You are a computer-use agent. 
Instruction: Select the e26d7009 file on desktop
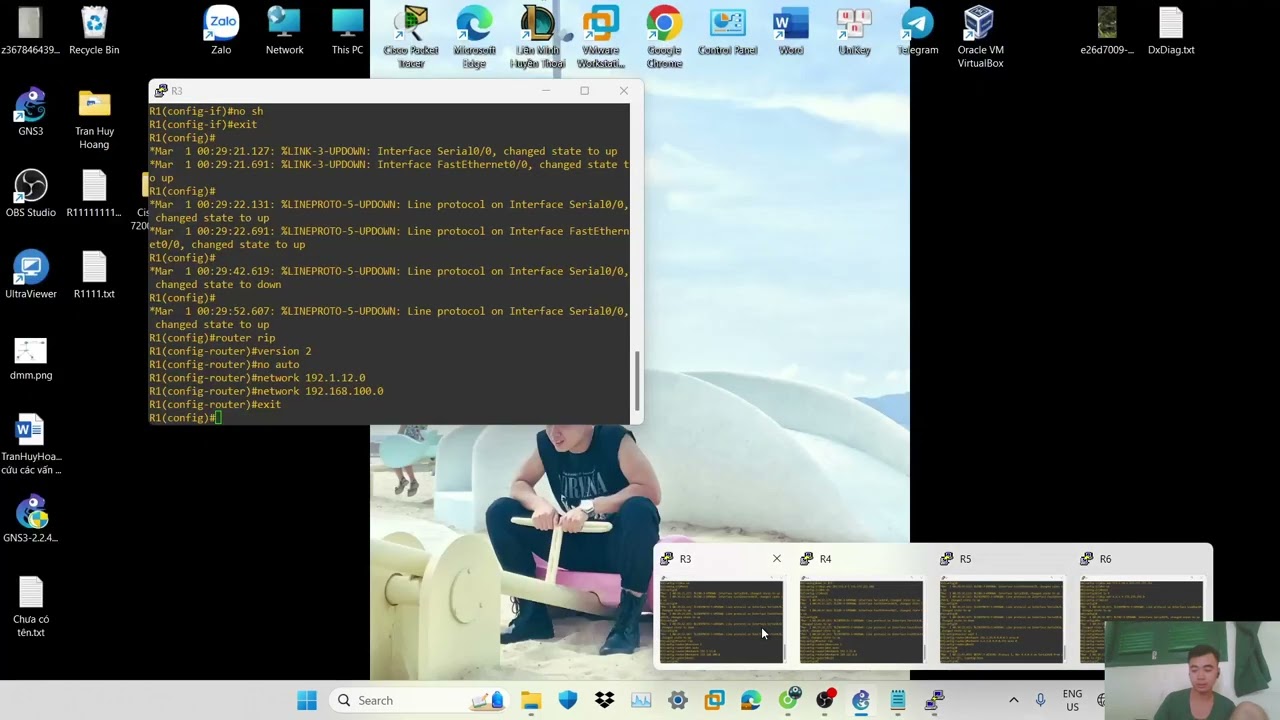[x=1107, y=31]
